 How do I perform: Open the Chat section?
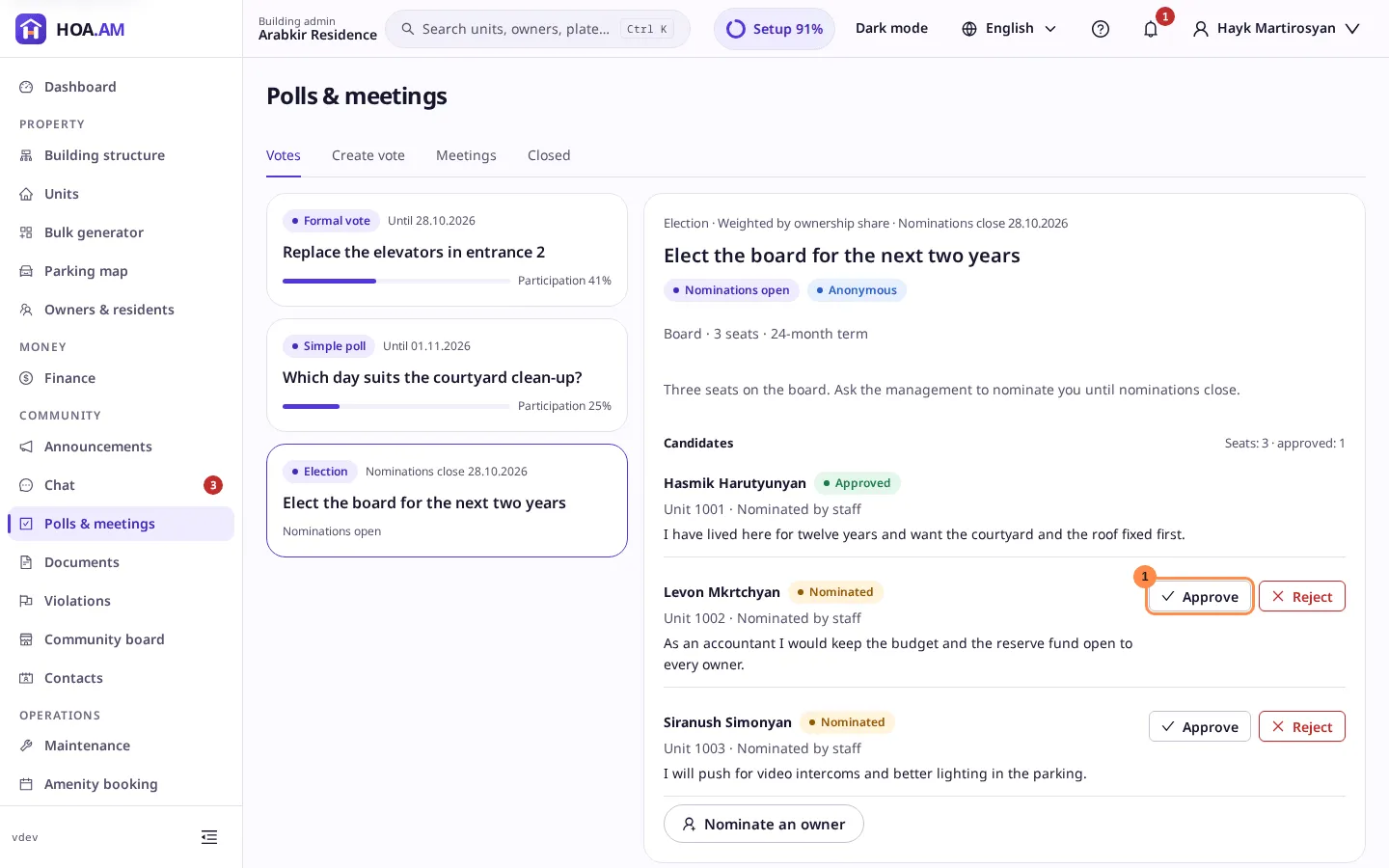pos(121,485)
